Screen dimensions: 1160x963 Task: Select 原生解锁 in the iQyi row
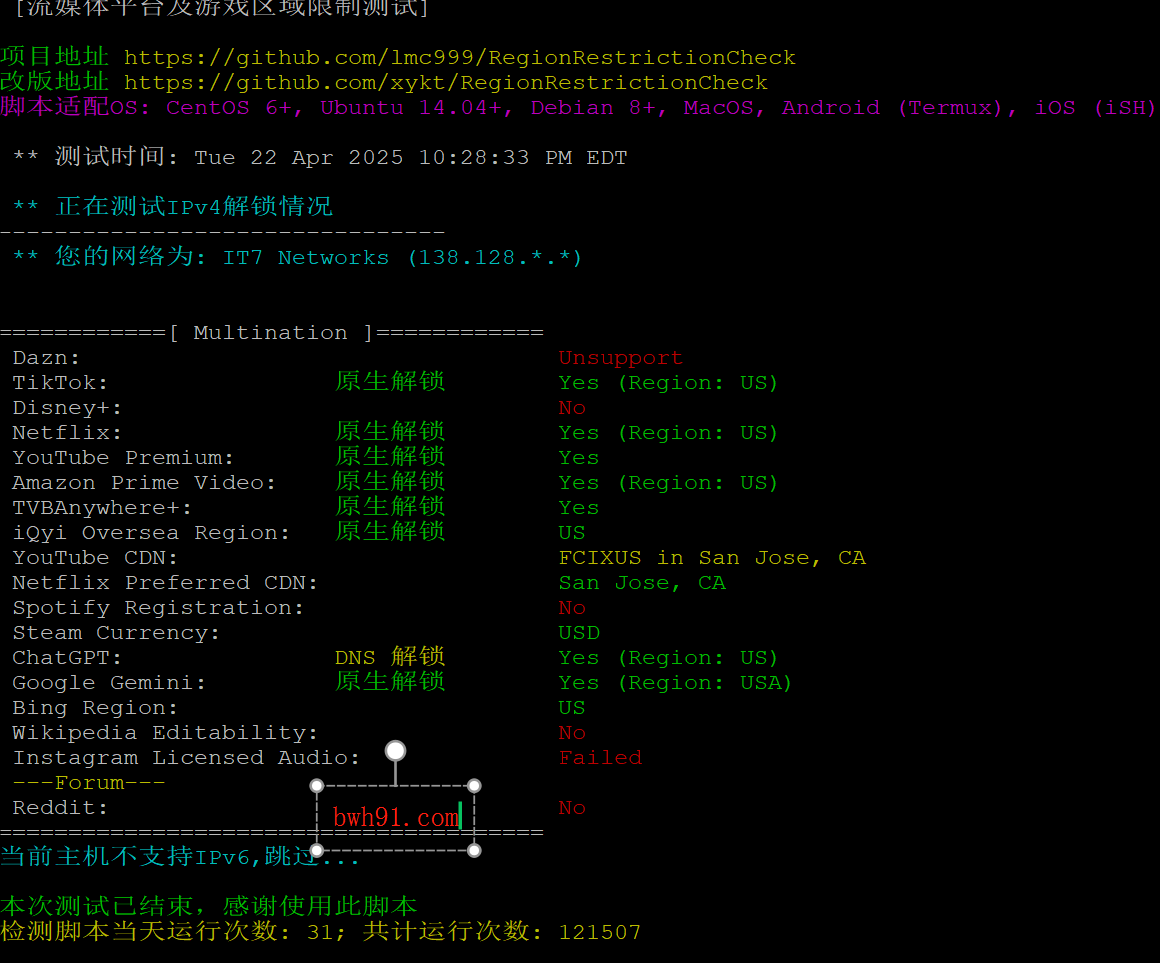pos(390,532)
